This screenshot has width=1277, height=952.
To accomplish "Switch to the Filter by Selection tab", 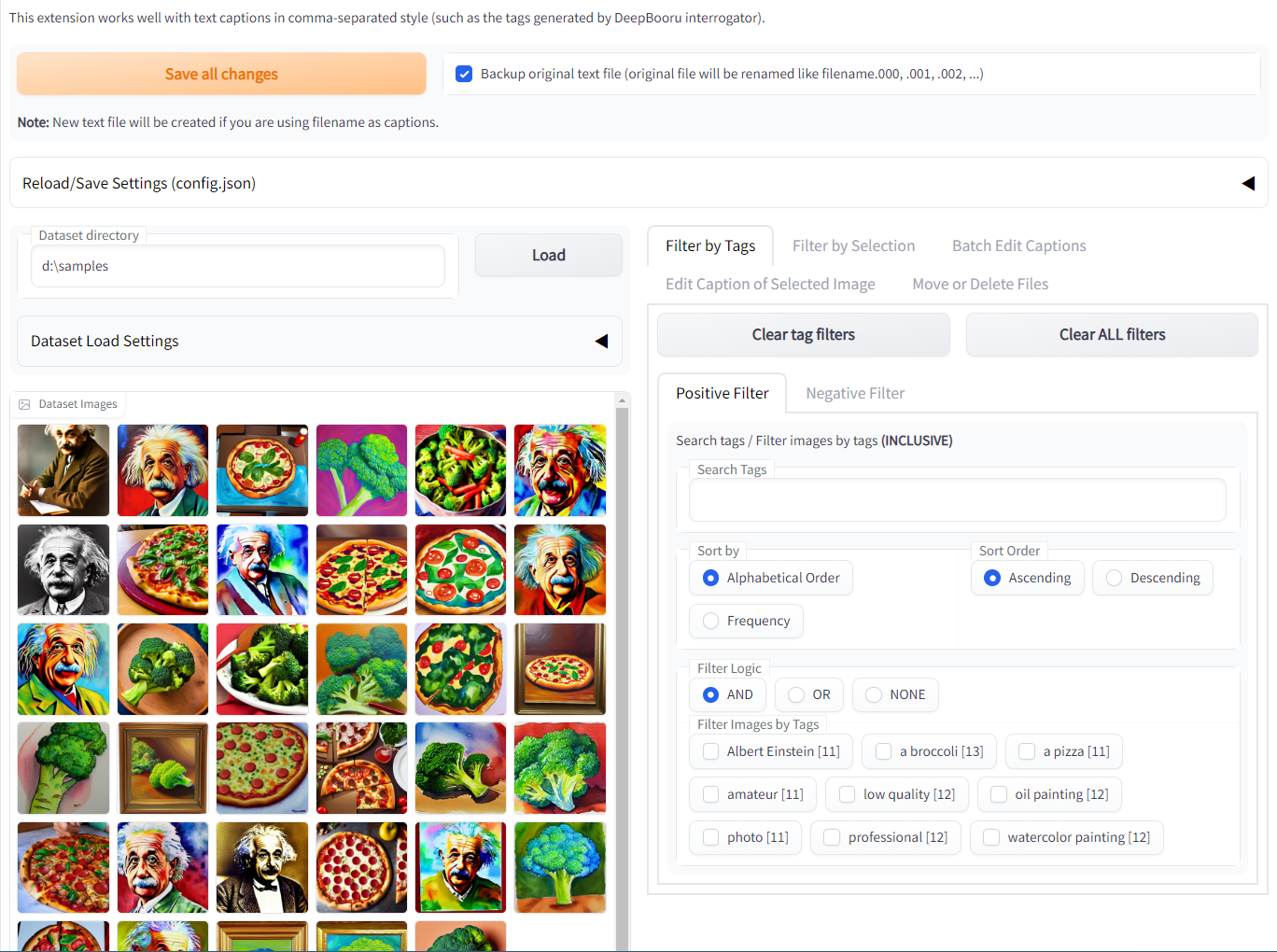I will [x=853, y=245].
